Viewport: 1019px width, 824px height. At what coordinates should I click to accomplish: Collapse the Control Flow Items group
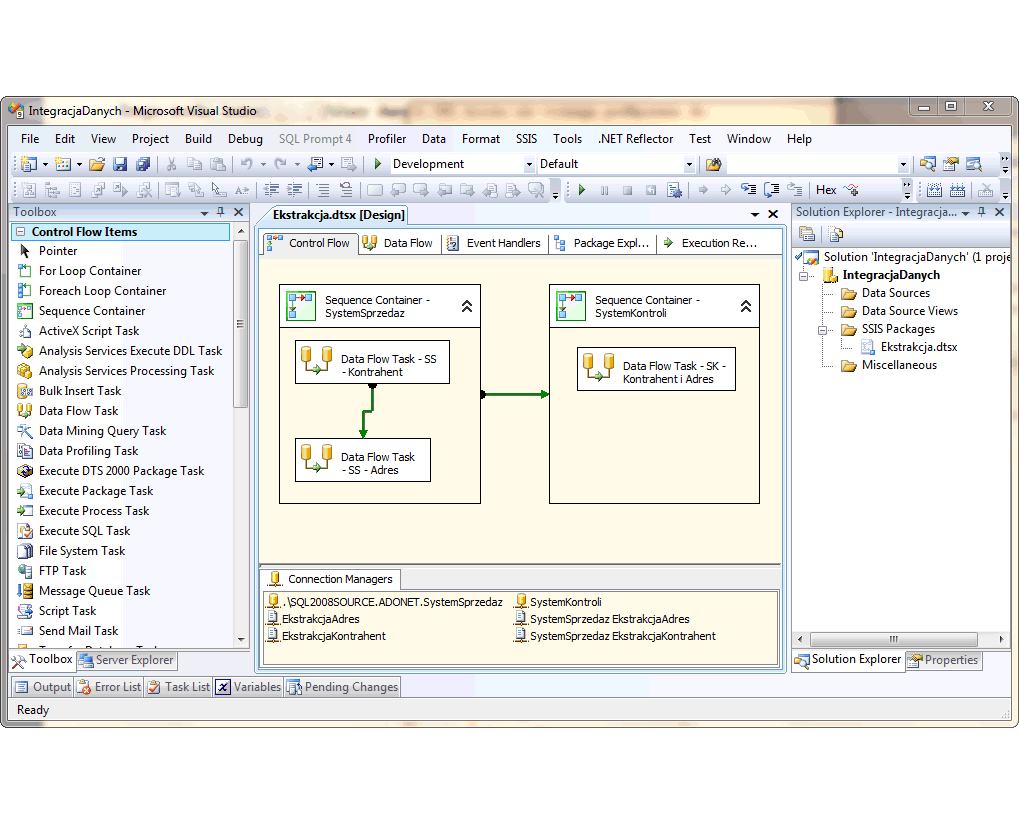coord(20,232)
